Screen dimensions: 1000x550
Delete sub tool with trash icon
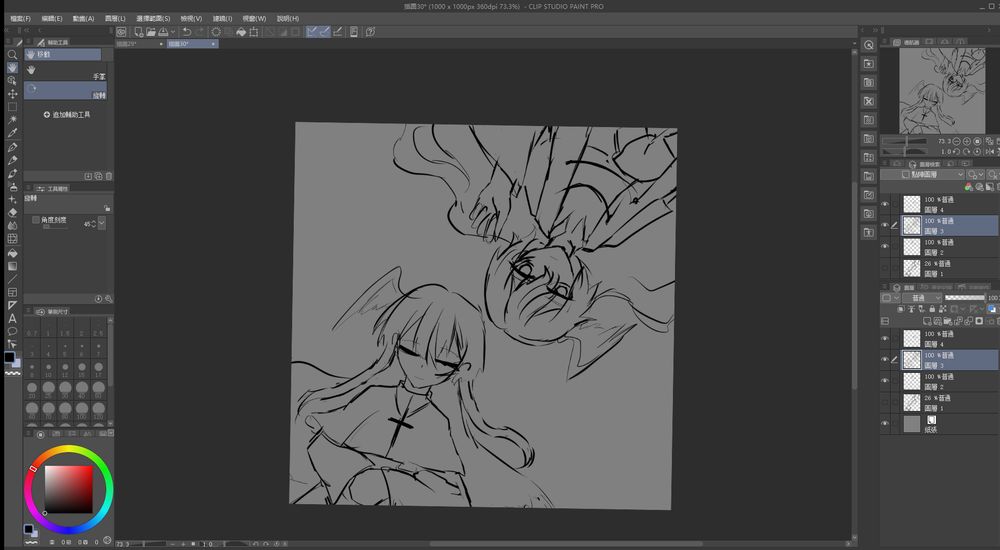coord(108,176)
